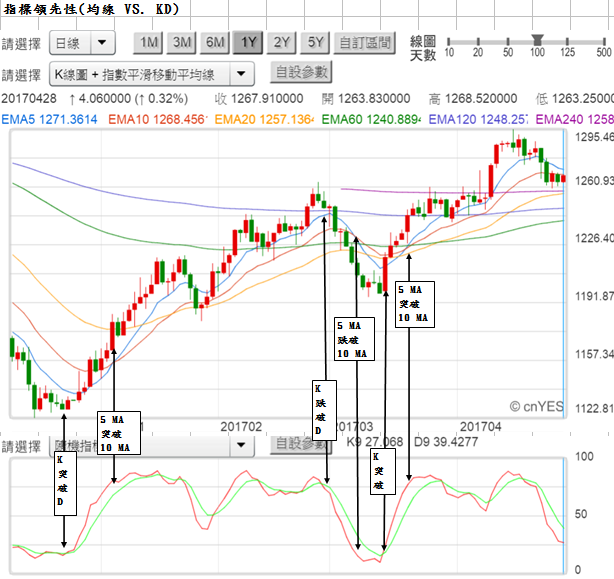Click the 自訂區間 custom range button
This screenshot has height=579, width=614.
(365, 42)
